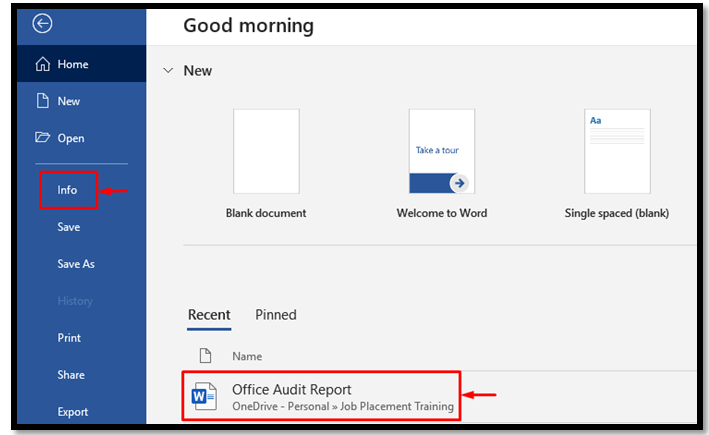Select Save in the sidebar
The width and height of the screenshot is (709, 435).
pyautogui.click(x=69, y=227)
